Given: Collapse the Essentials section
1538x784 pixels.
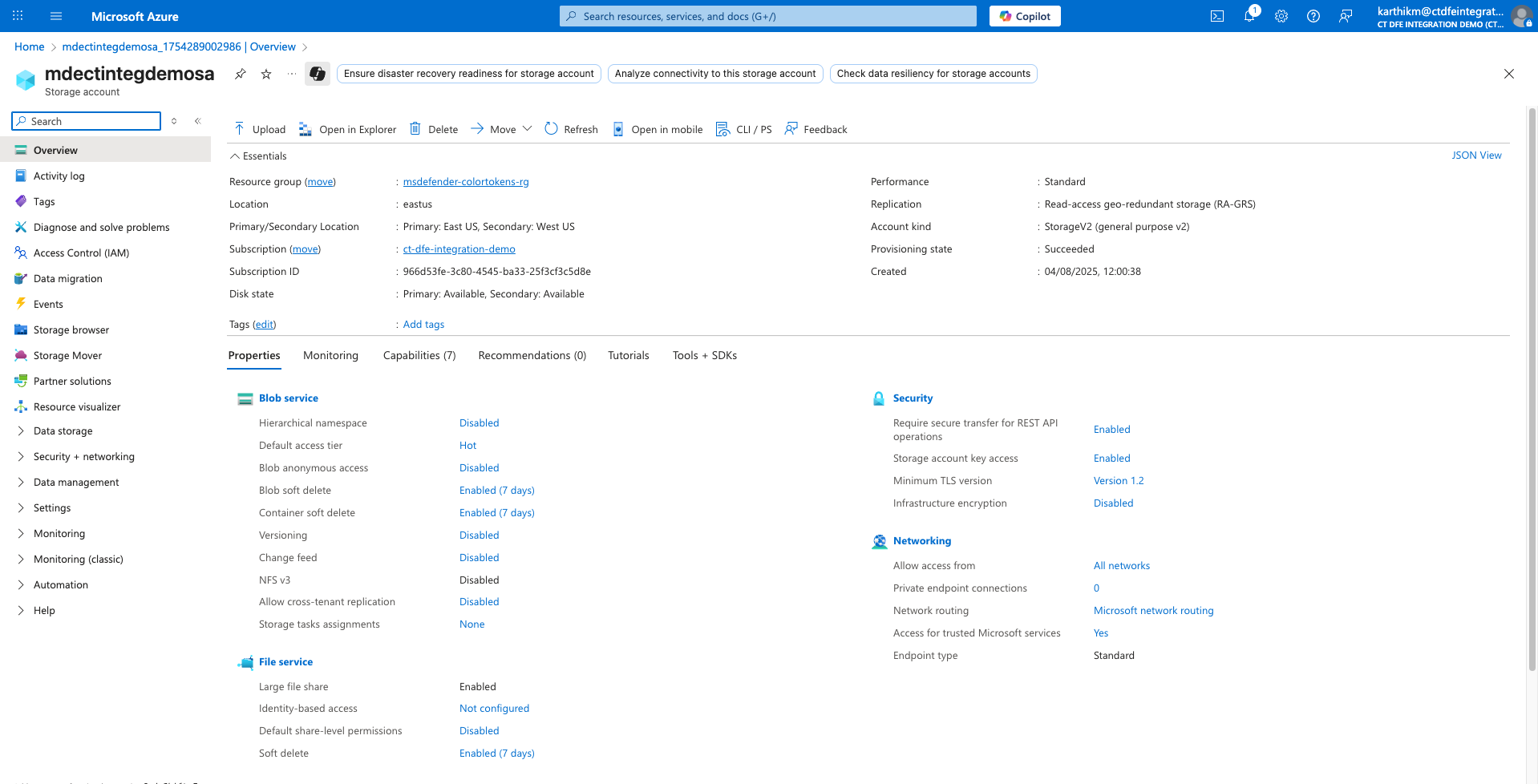Looking at the screenshot, I should 235,156.
